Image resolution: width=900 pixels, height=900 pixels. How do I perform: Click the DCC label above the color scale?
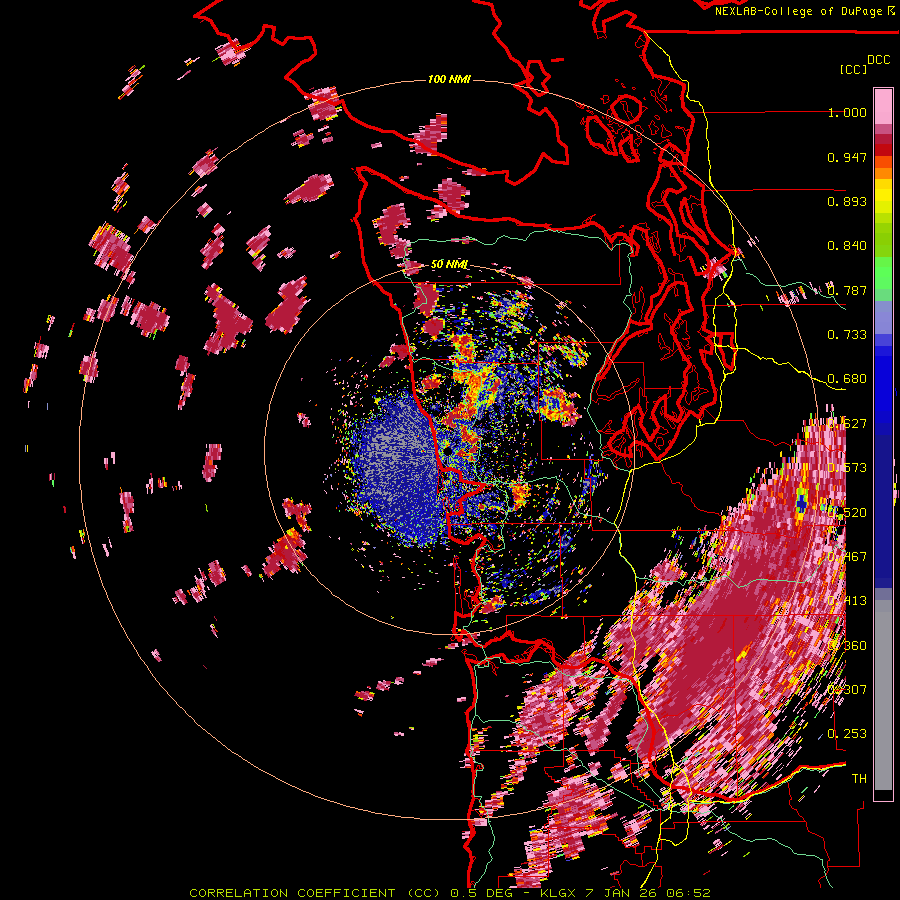(878, 60)
